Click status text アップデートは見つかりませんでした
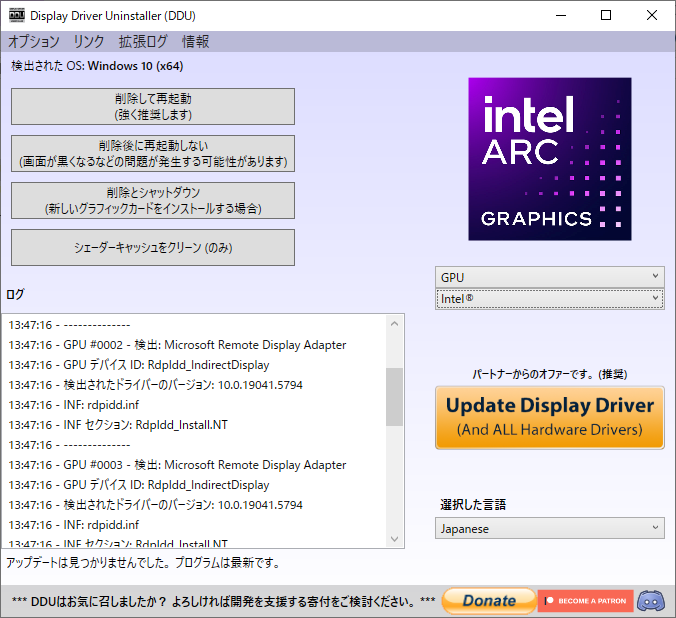Image resolution: width=676 pixels, height=618 pixels. click(143, 562)
